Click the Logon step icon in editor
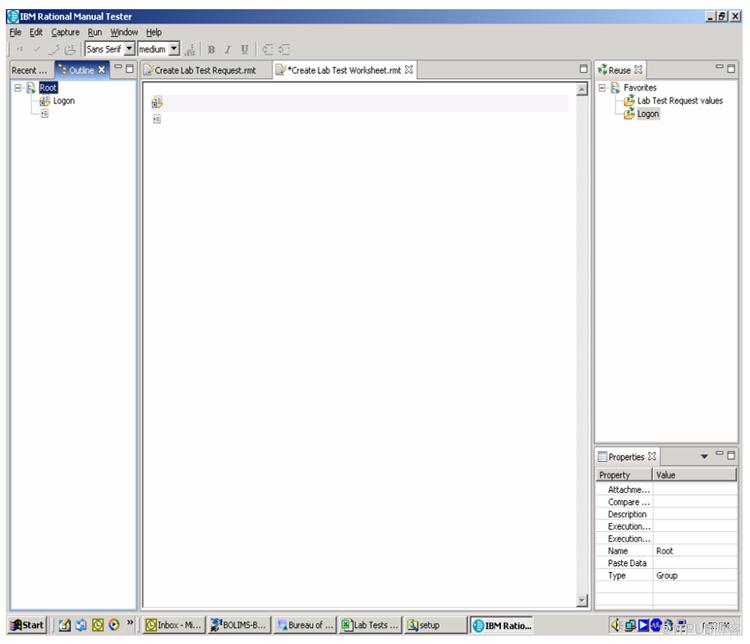Viewport: 750px width, 644px height. [157, 102]
